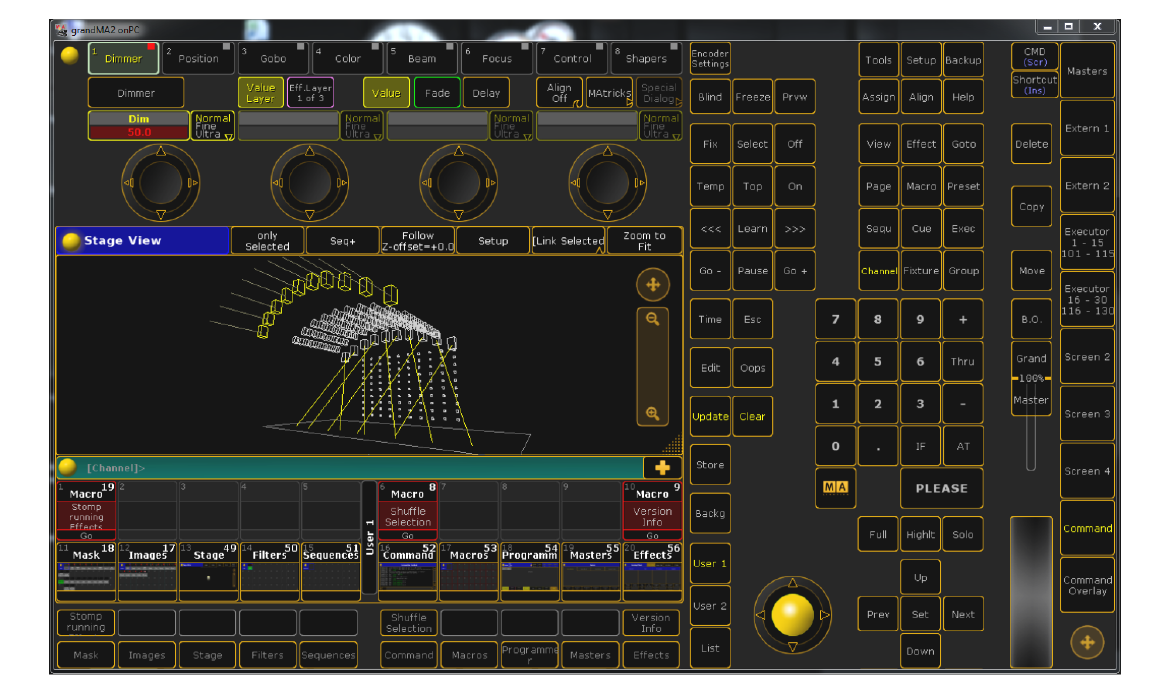The width and height of the screenshot is (1170, 694).
Task: Click the yellow trackball at the bottom
Action: click(x=792, y=614)
